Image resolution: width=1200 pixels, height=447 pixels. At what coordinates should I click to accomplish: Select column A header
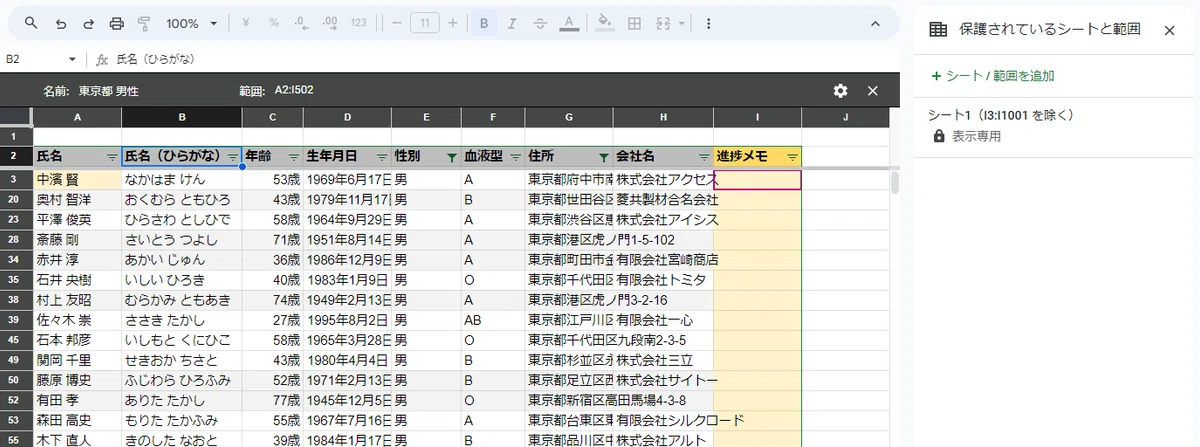[x=77, y=117]
